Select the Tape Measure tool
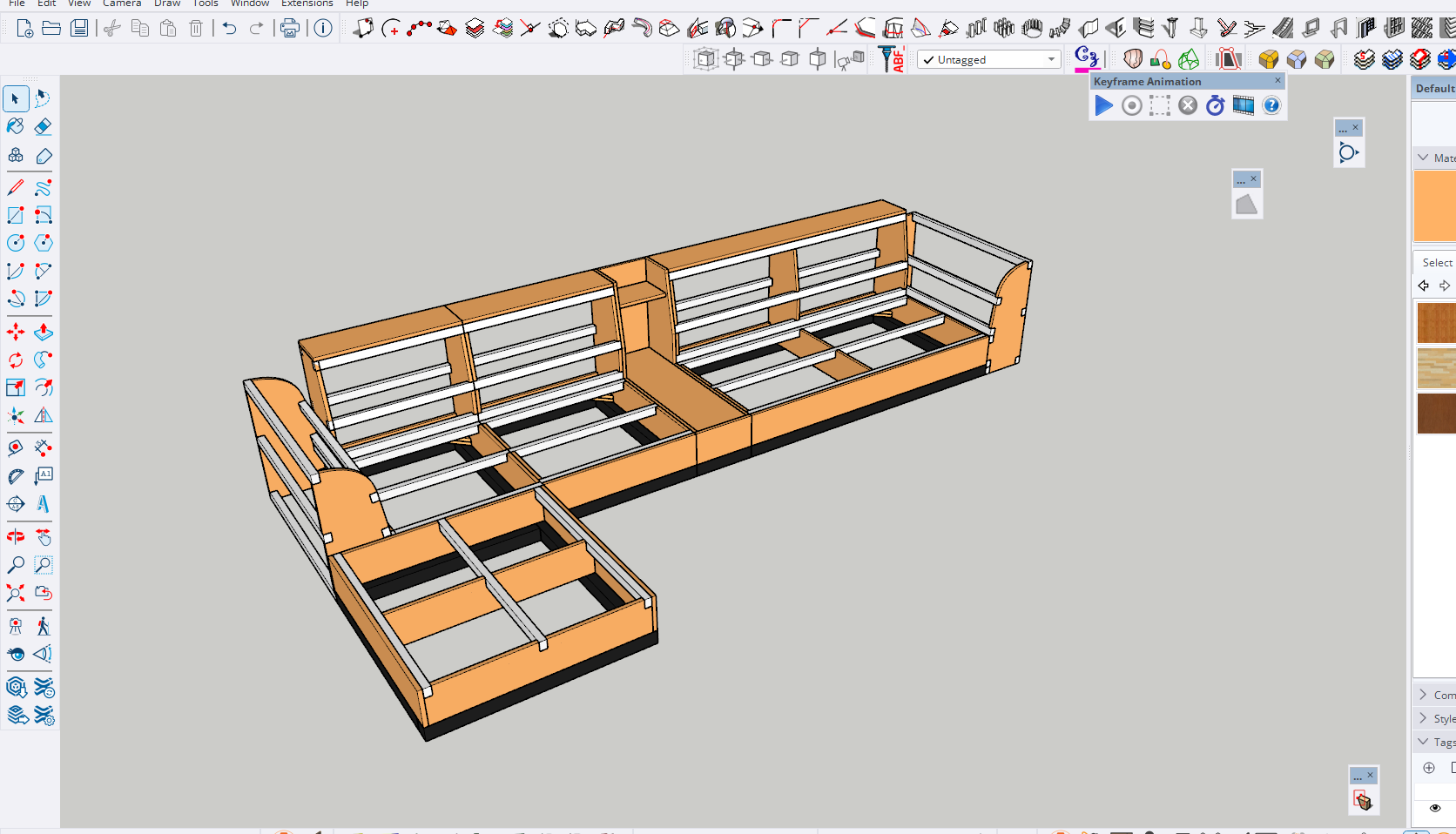The height and width of the screenshot is (834, 1456). click(x=16, y=448)
